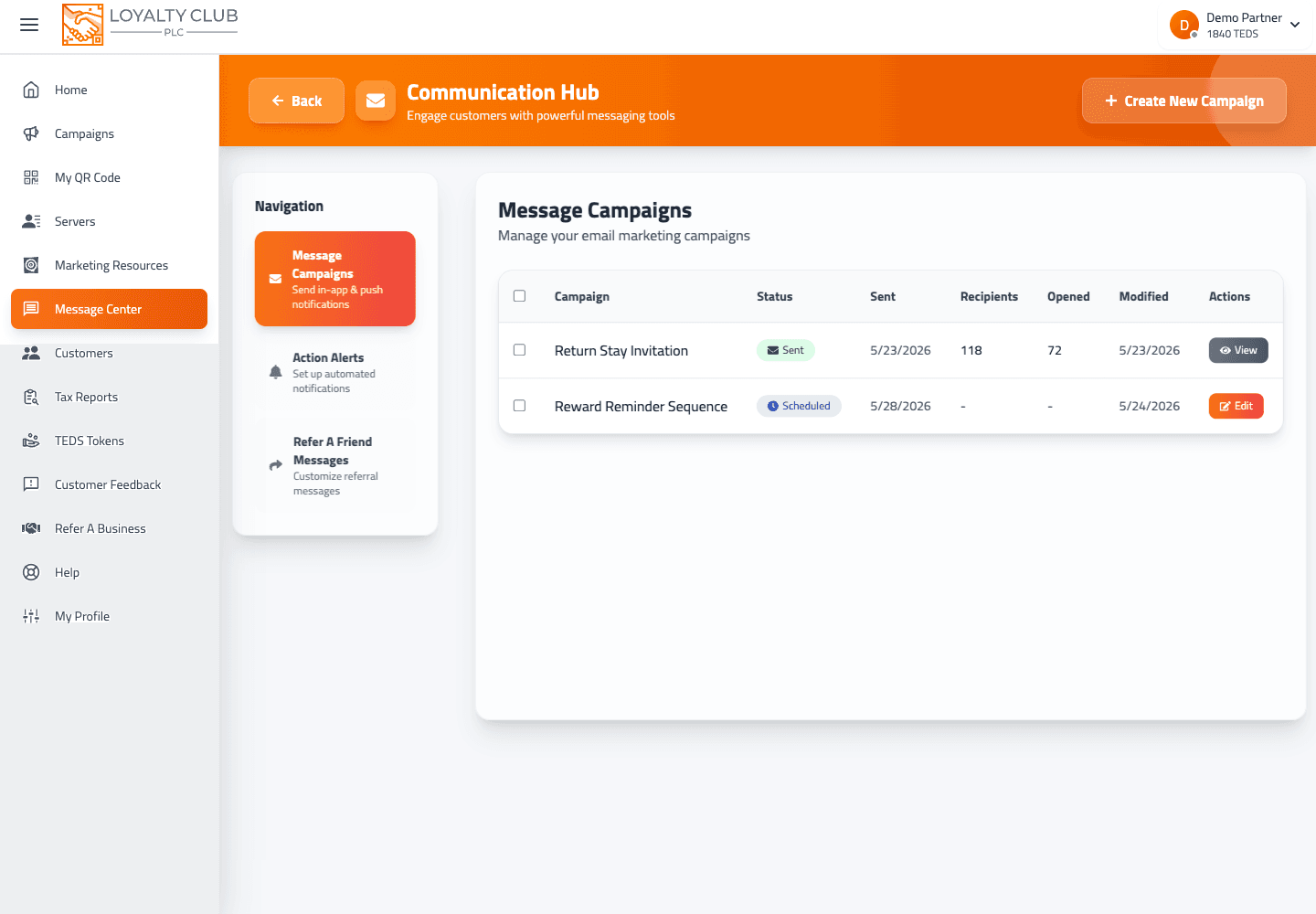This screenshot has width=1316, height=914.
Task: Click the Modified column header
Action: (1143, 296)
